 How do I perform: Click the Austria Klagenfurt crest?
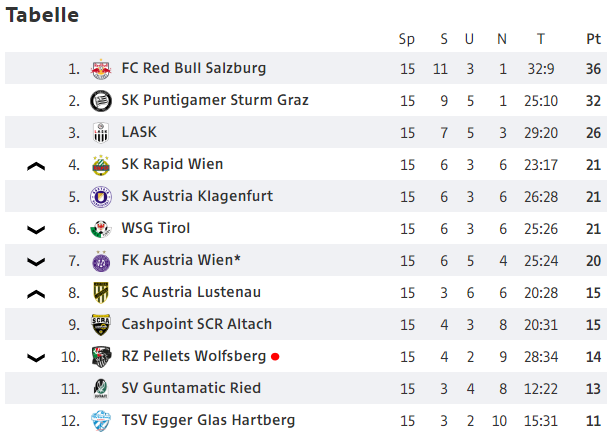pyautogui.click(x=101, y=197)
